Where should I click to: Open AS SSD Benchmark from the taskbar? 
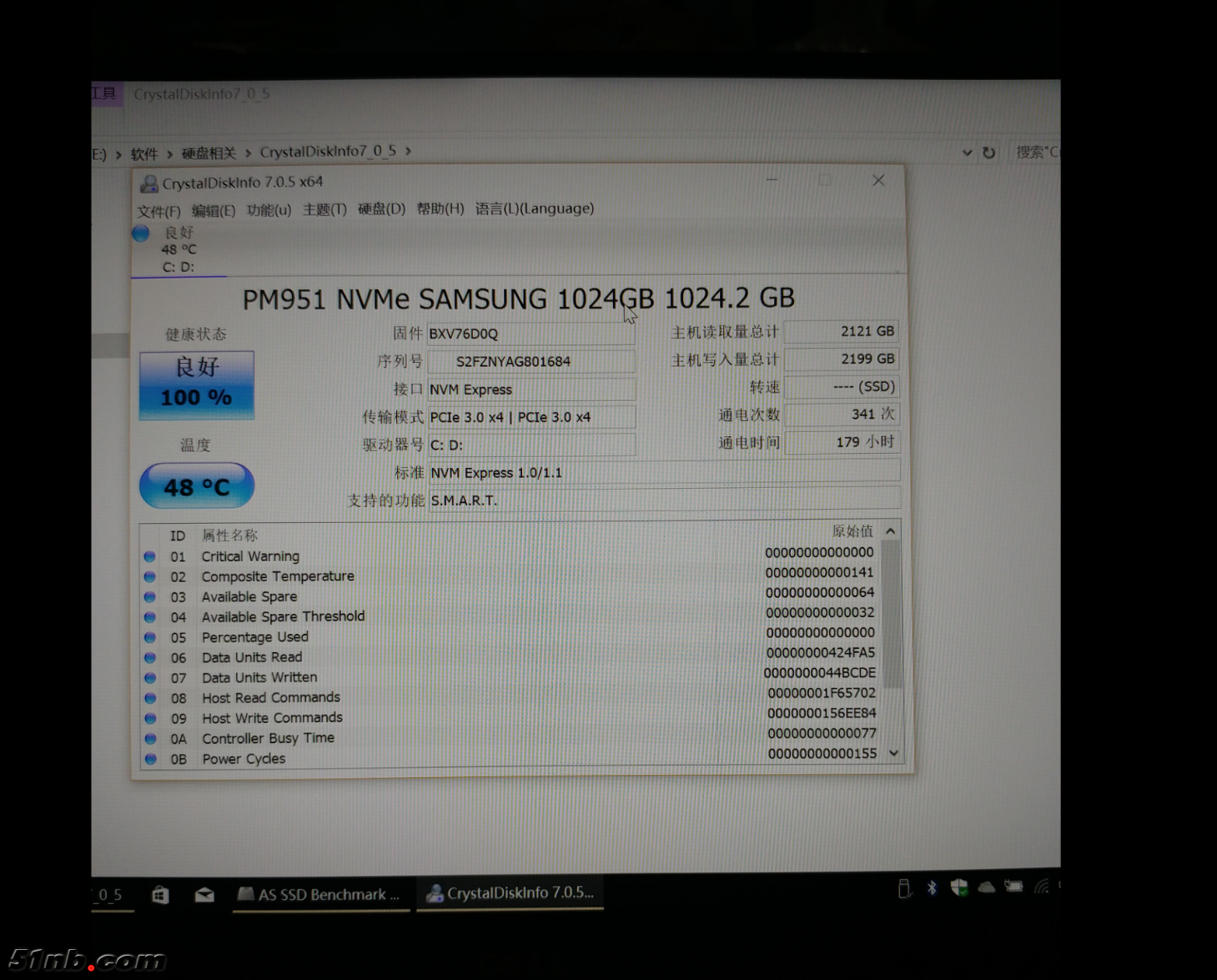(x=321, y=894)
